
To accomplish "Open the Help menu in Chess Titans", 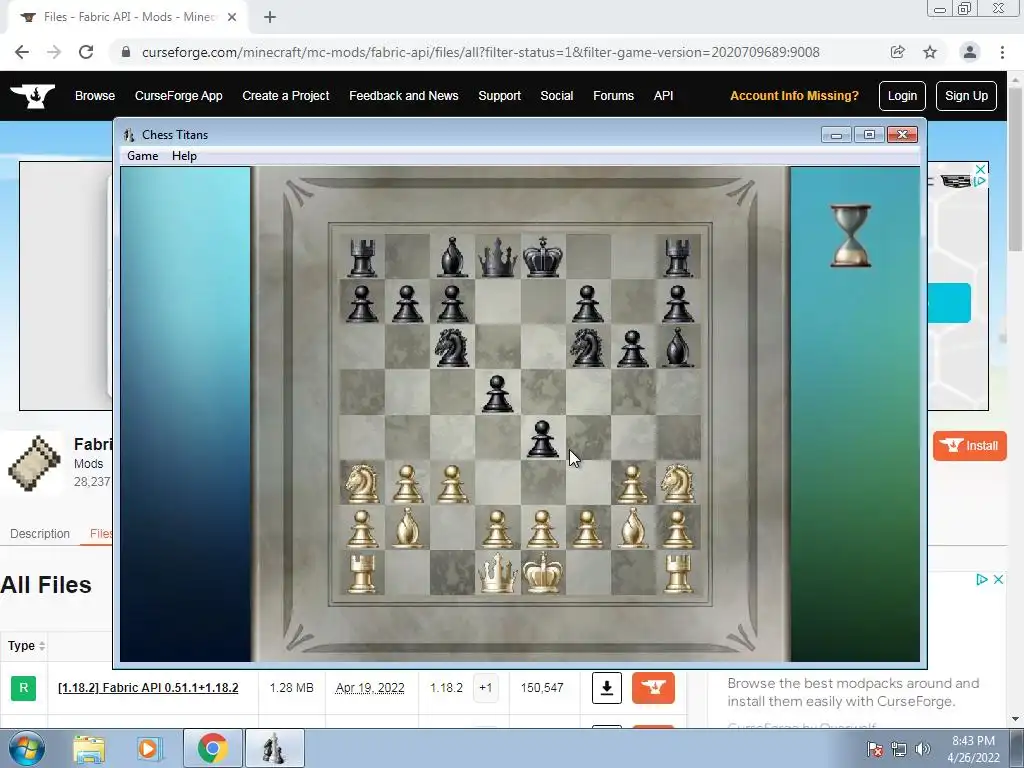I will click(184, 155).
